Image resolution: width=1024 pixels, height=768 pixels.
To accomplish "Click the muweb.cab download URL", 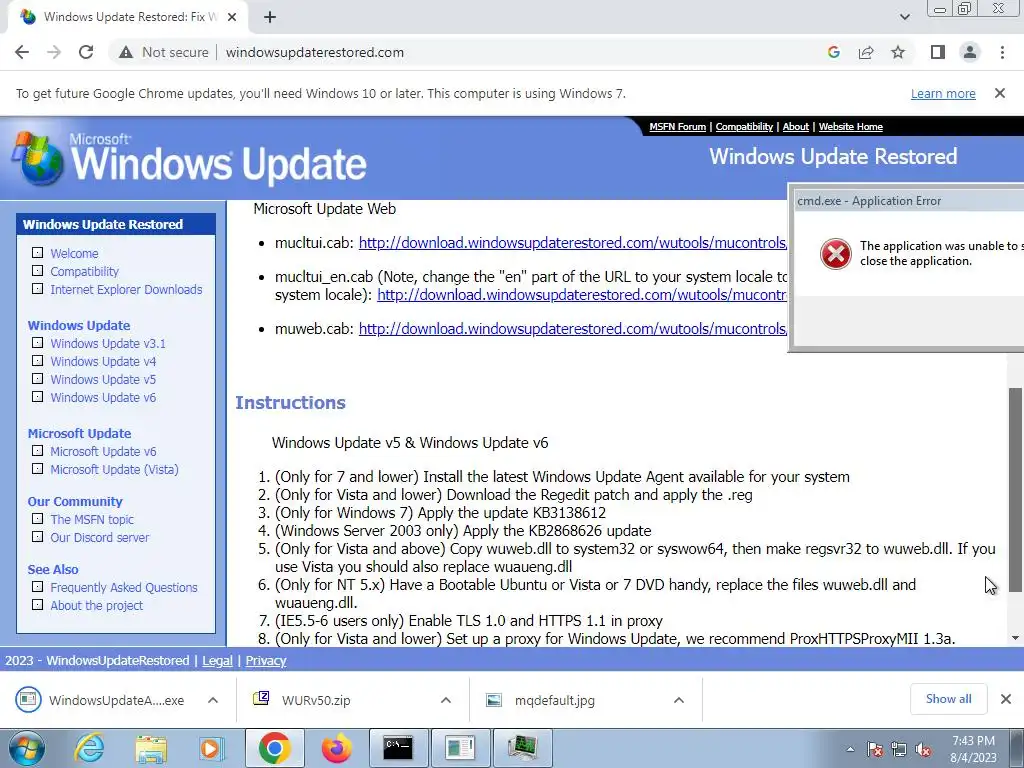I will 573,328.
